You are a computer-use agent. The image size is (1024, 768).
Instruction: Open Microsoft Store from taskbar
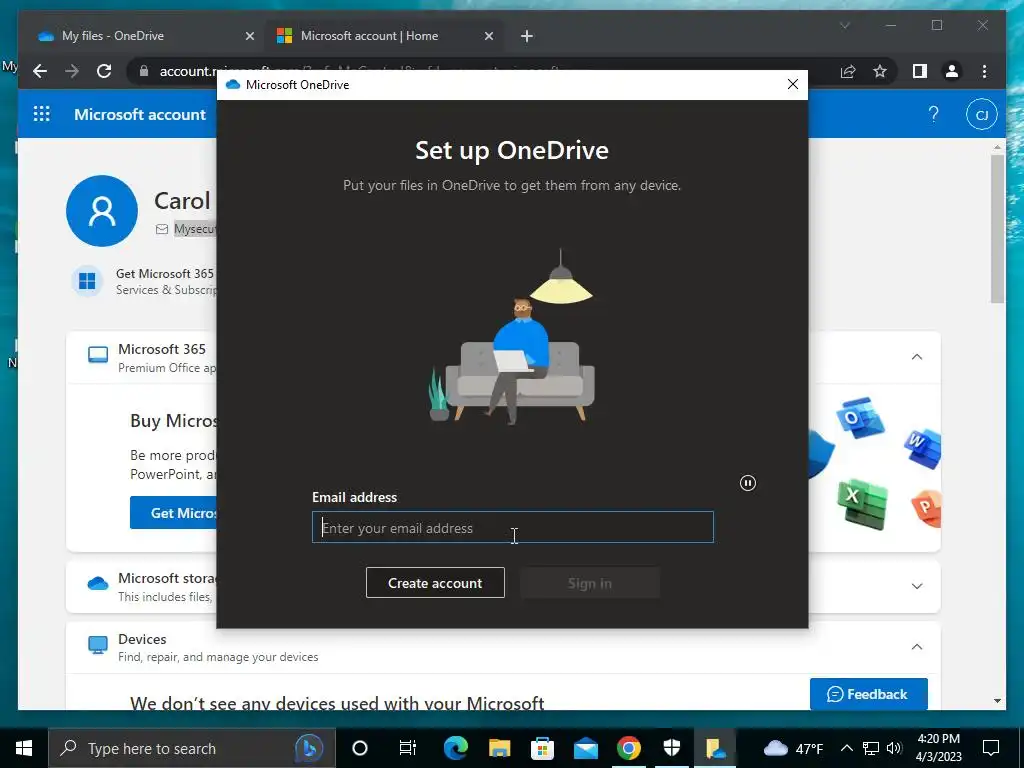542,748
